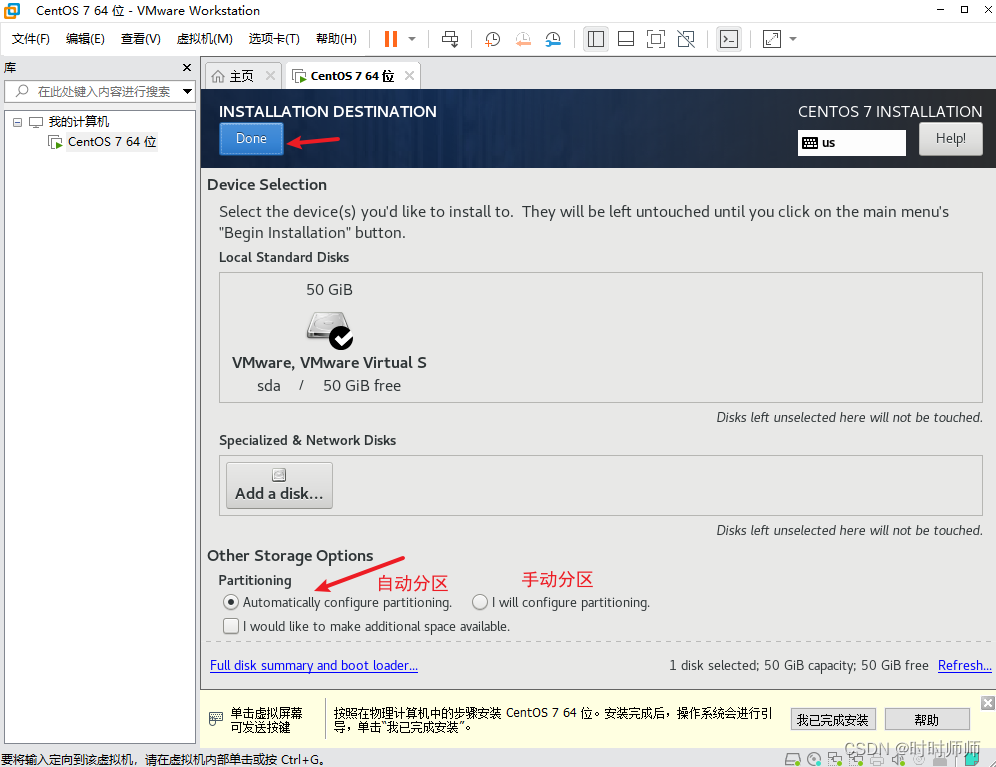The width and height of the screenshot is (996, 767).
Task: Click the console view icon
Action: [x=729, y=39]
